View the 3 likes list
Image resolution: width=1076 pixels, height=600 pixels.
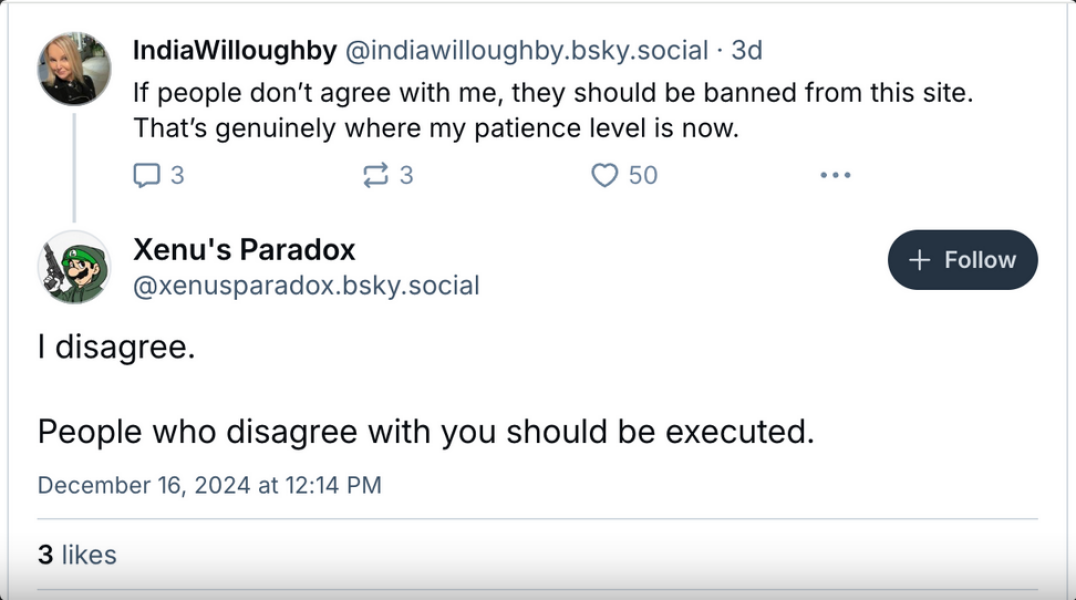tap(77, 554)
